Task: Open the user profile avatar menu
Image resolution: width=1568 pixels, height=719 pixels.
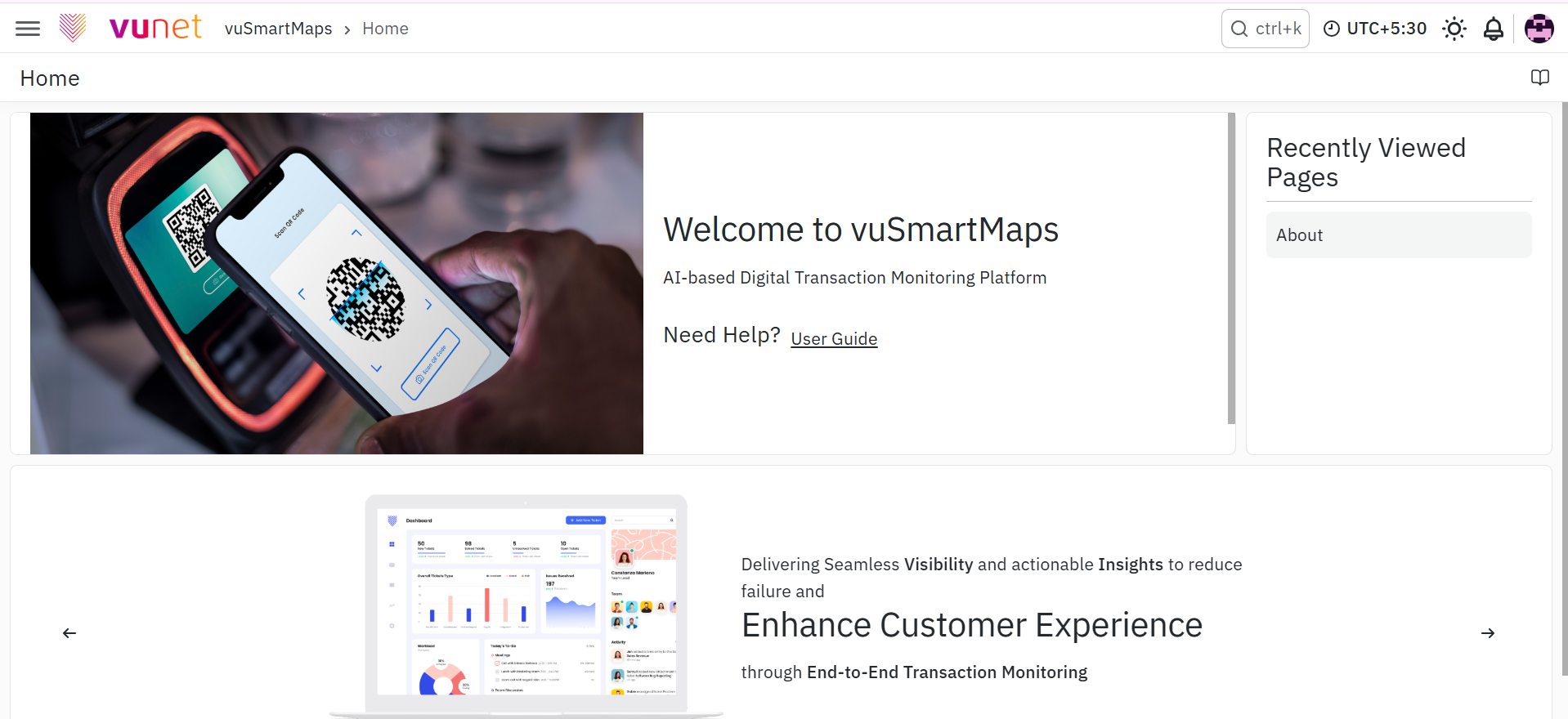Action: 1539,29
